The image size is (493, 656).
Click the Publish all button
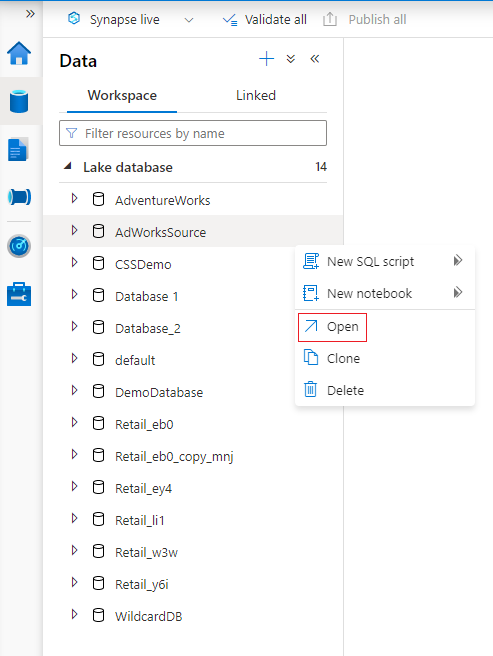click(365, 20)
